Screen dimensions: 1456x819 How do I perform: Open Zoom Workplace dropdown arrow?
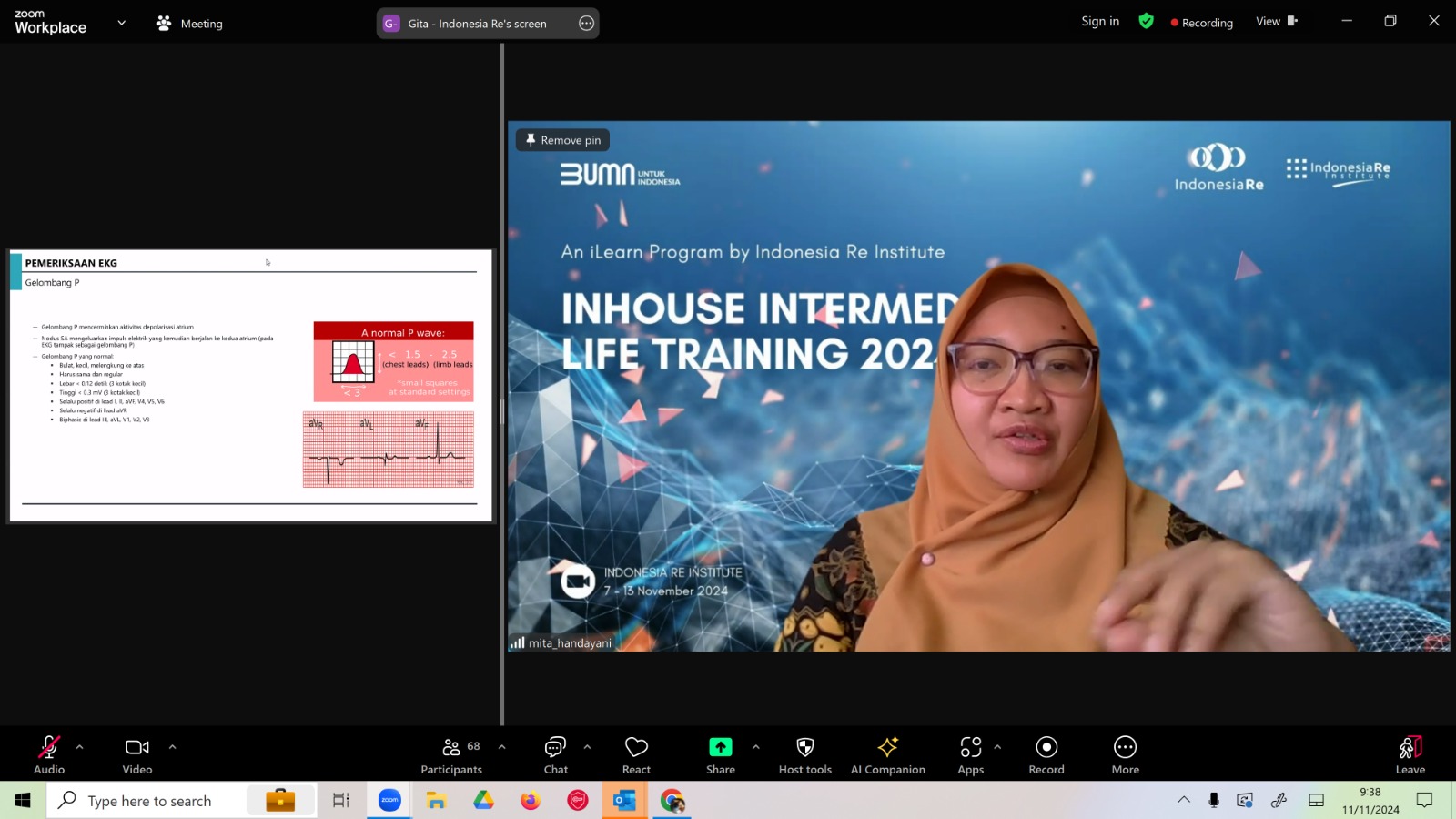click(x=122, y=23)
